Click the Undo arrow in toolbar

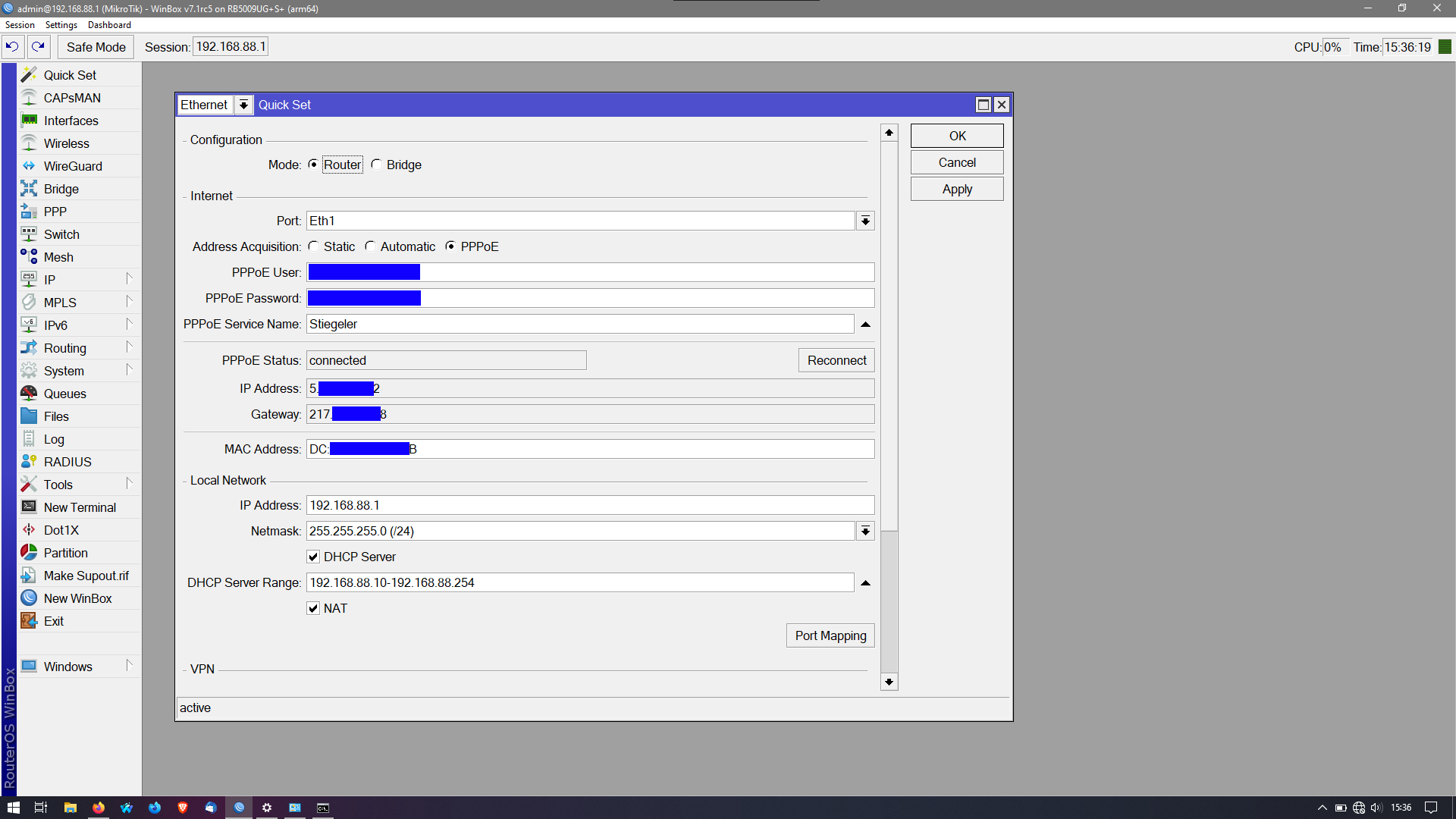click(x=12, y=47)
